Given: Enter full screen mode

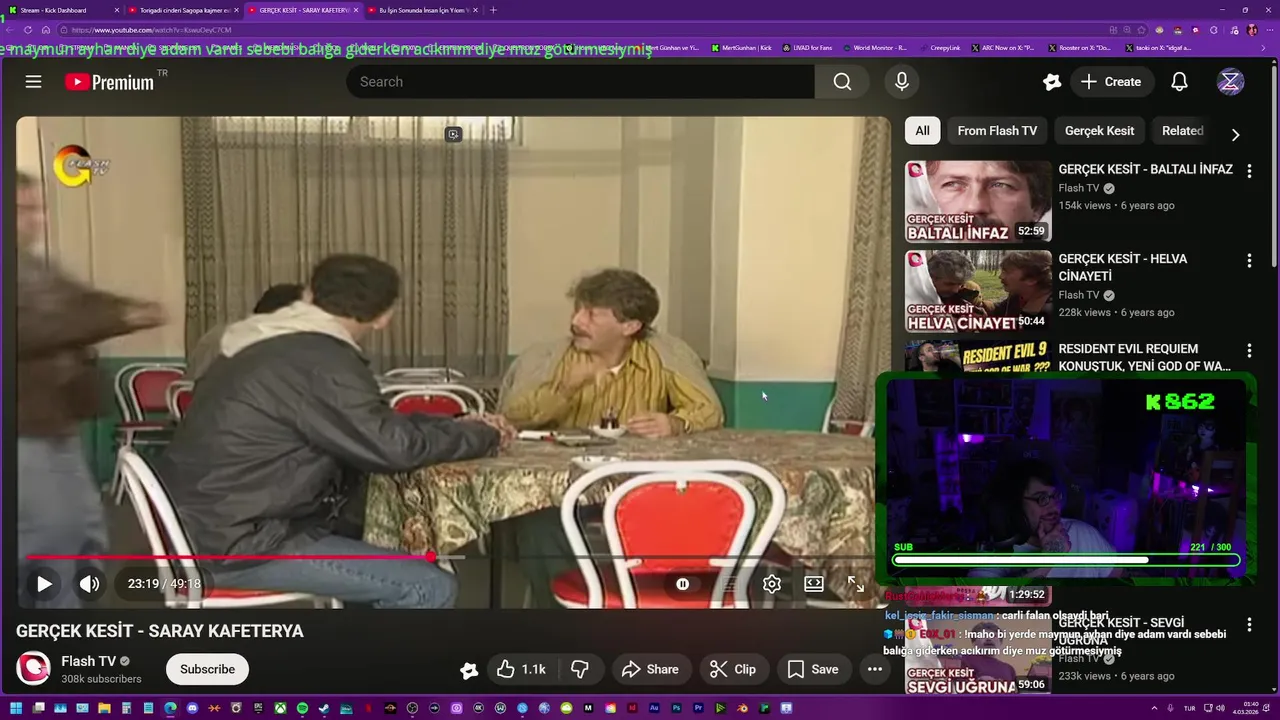Looking at the screenshot, I should click(856, 584).
